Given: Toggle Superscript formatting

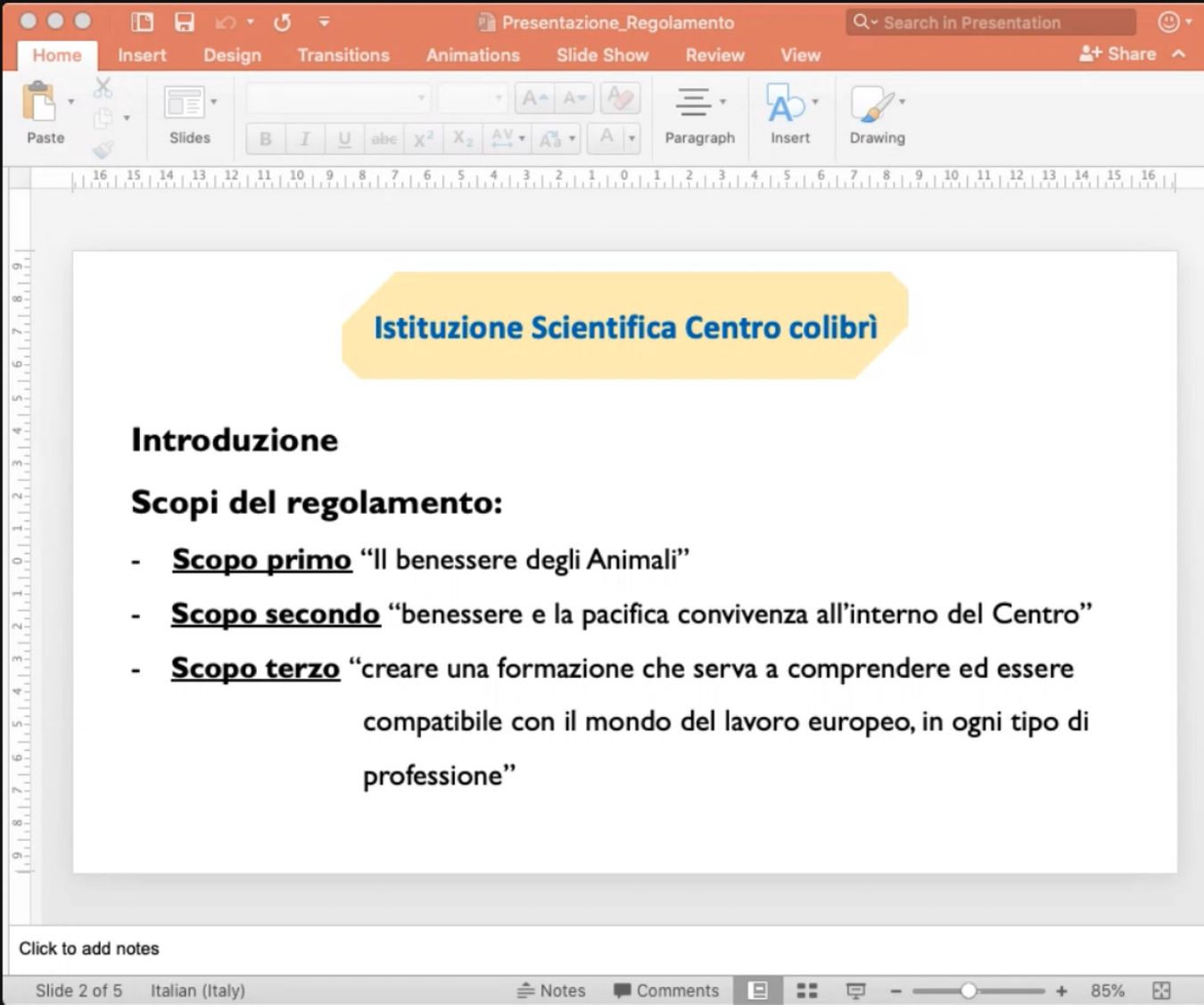Looking at the screenshot, I should [423, 139].
